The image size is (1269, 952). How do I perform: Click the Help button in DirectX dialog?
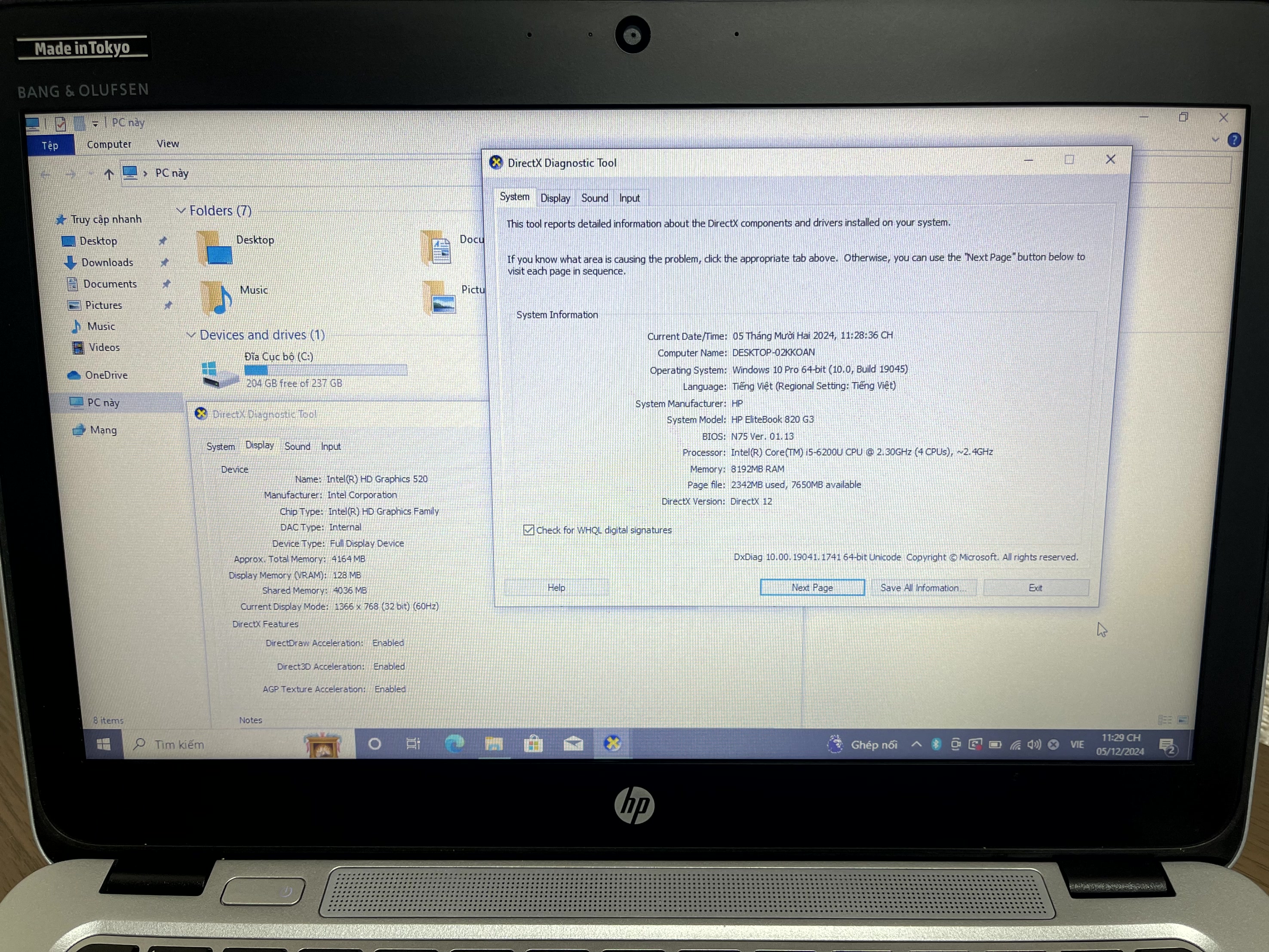pyautogui.click(x=556, y=587)
